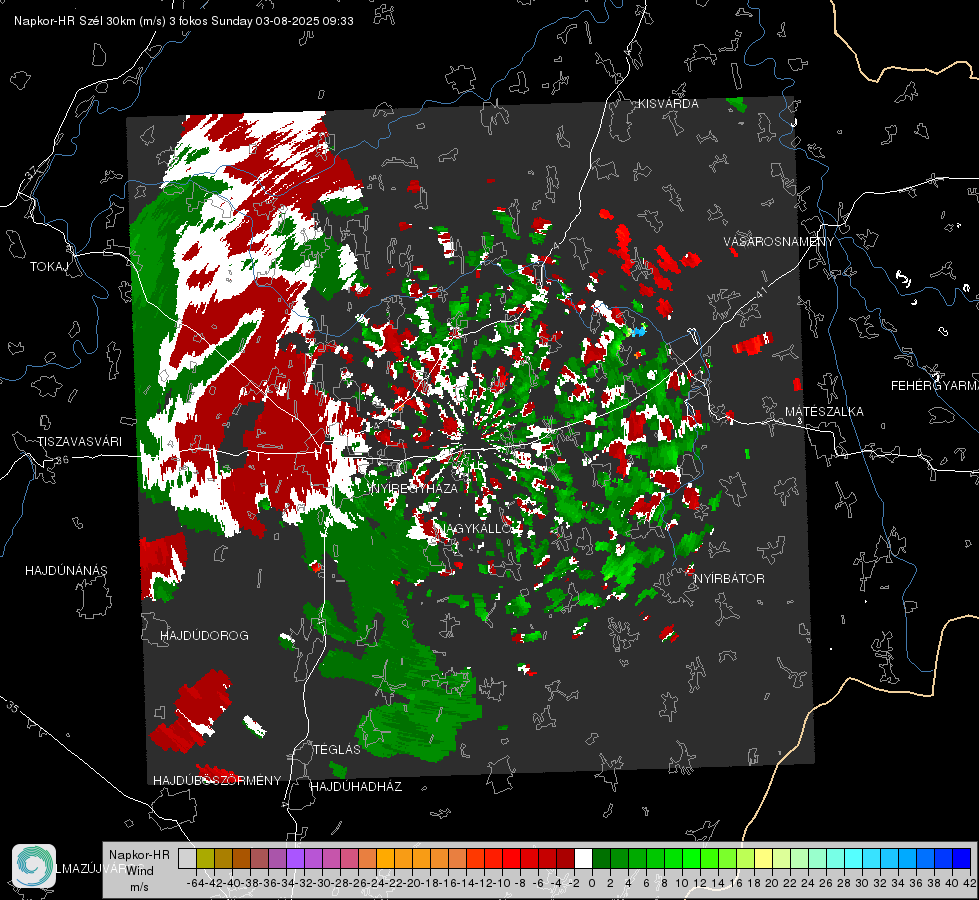Click the TÉGLÁS city label

pyautogui.click(x=337, y=749)
